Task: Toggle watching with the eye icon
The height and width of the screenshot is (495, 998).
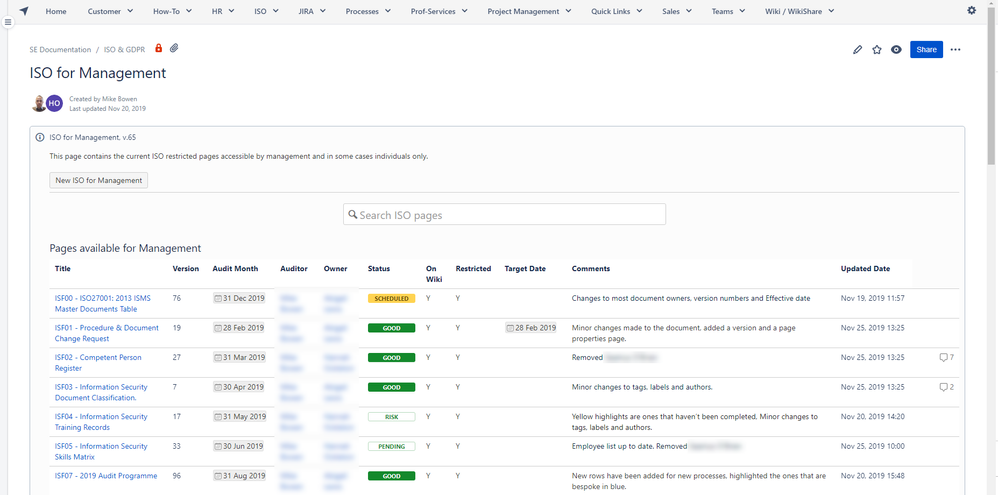Action: (896, 50)
